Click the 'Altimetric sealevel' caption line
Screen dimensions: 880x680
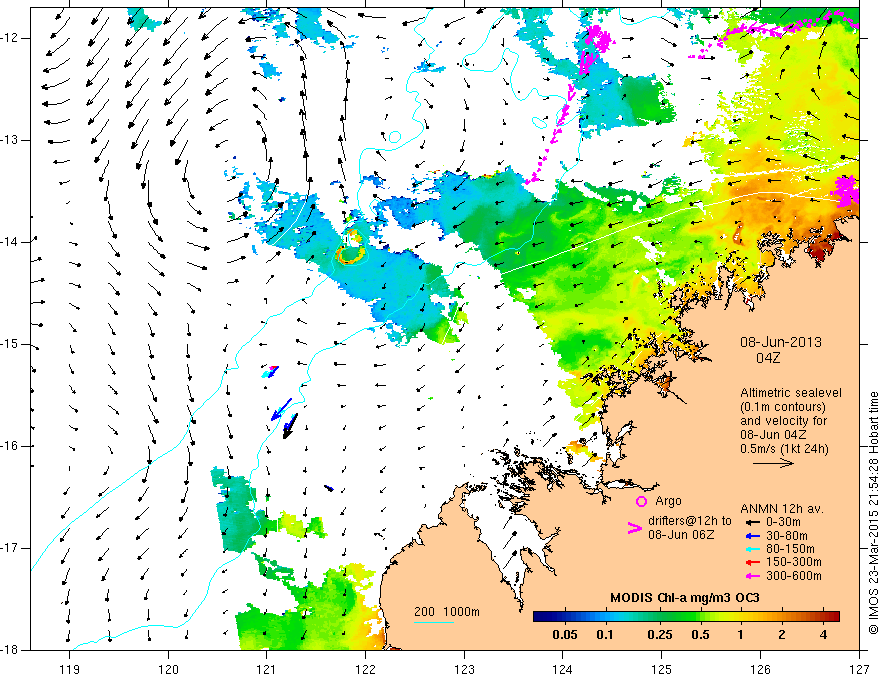(x=791, y=393)
